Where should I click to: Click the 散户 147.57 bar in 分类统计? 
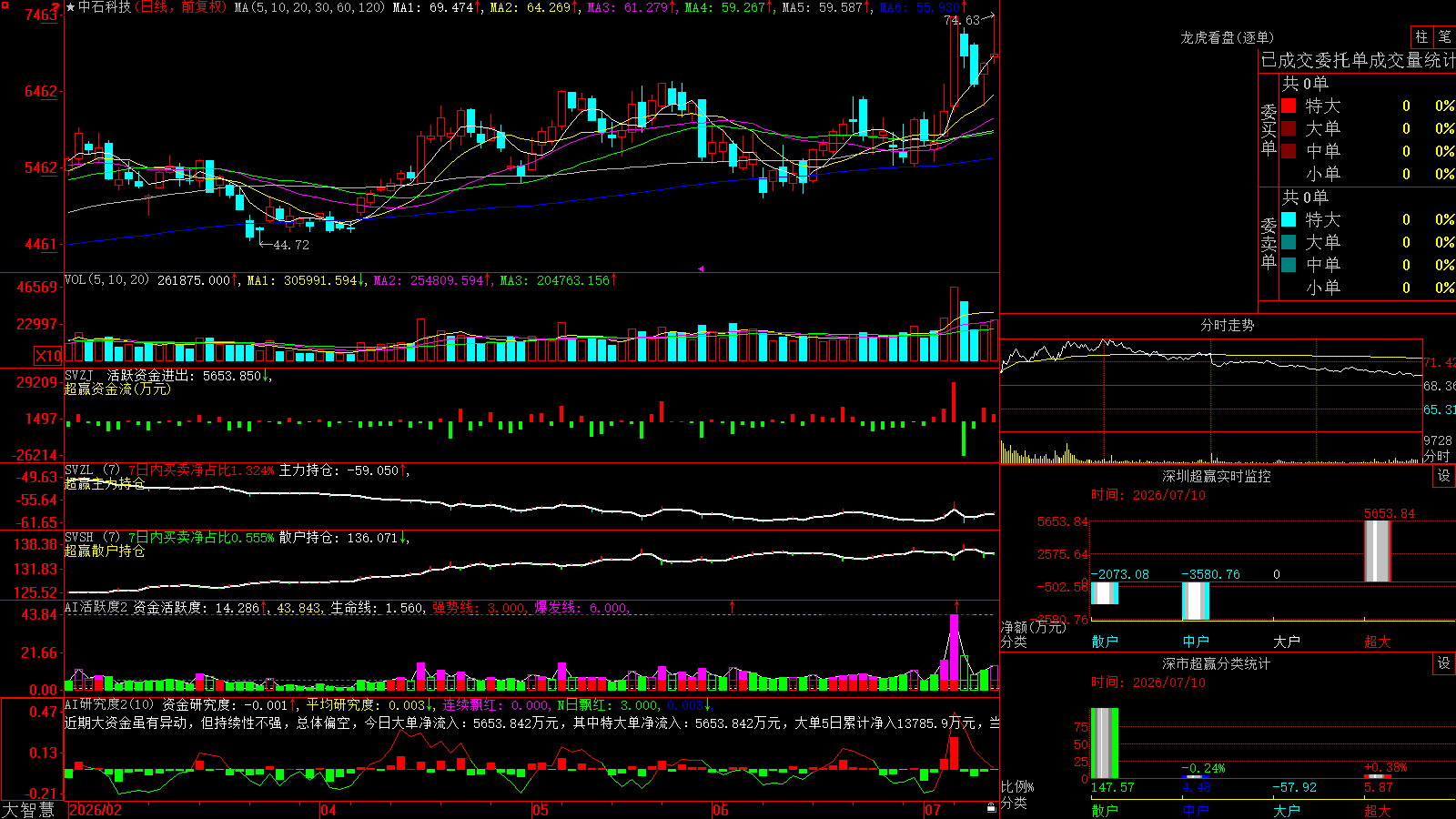click(x=1105, y=743)
